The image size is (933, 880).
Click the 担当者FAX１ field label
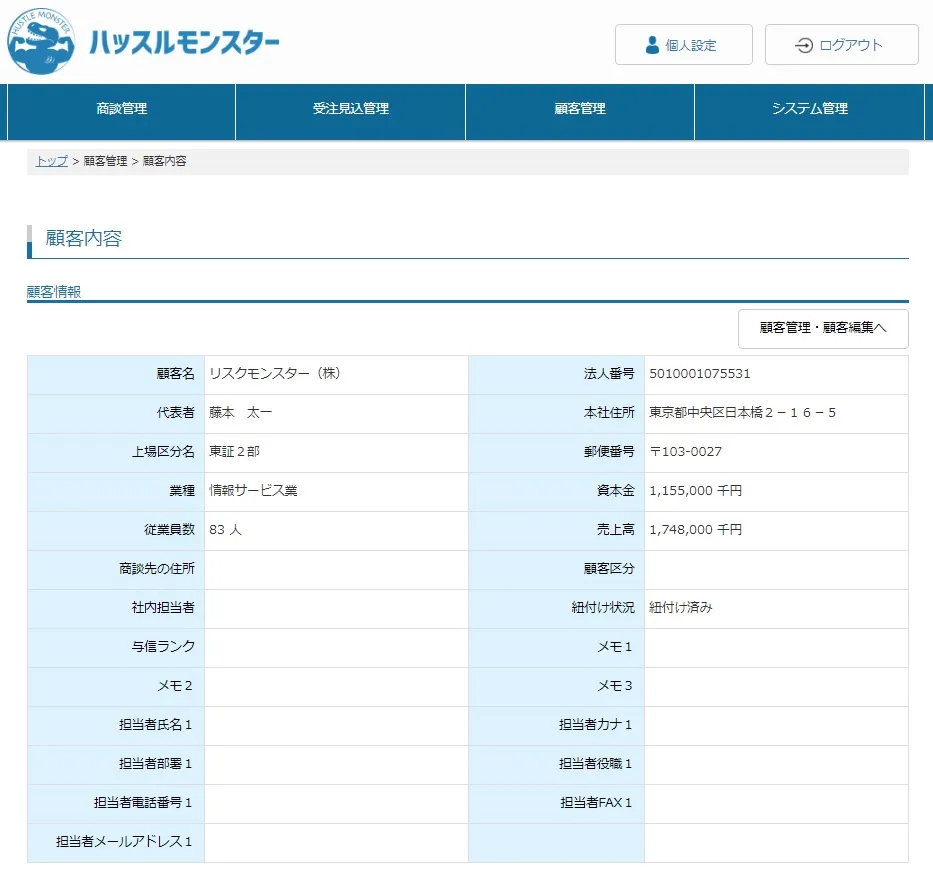[597, 802]
